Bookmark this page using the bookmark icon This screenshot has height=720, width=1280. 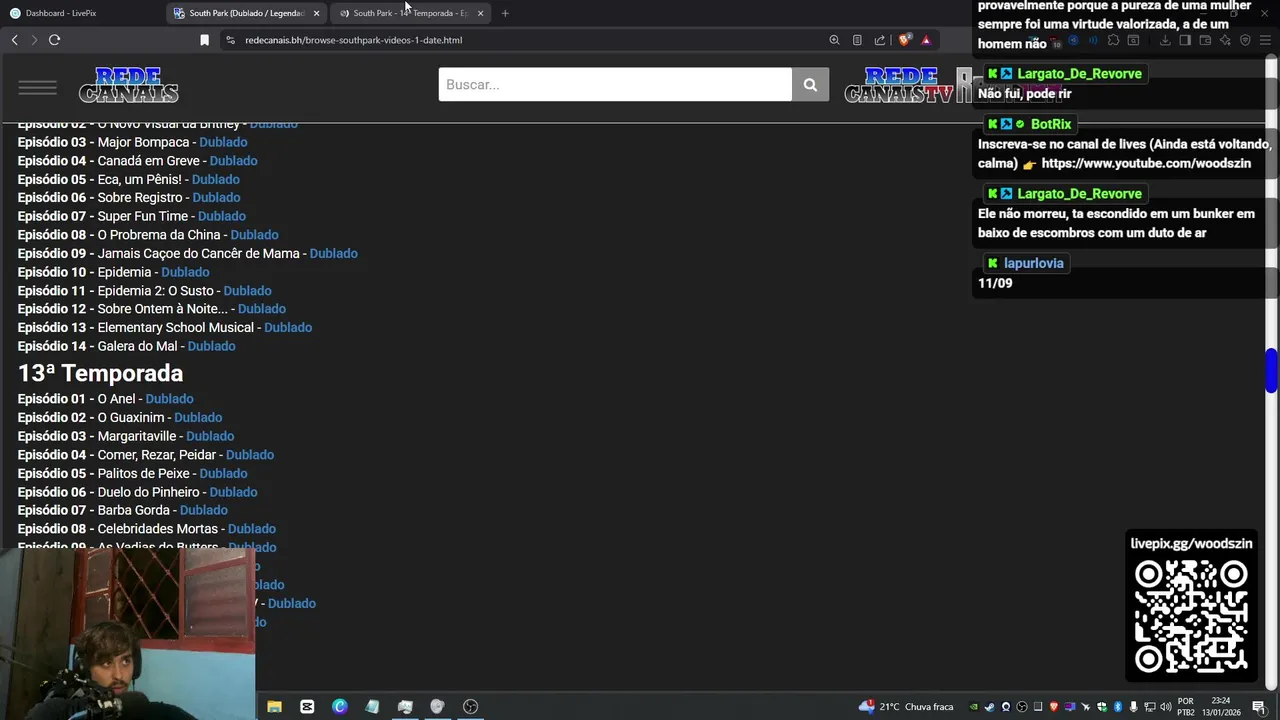(x=204, y=40)
